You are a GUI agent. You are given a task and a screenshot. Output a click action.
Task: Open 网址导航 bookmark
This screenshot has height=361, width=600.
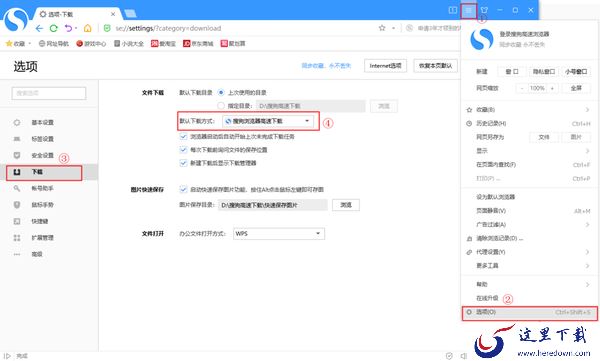(x=54, y=44)
